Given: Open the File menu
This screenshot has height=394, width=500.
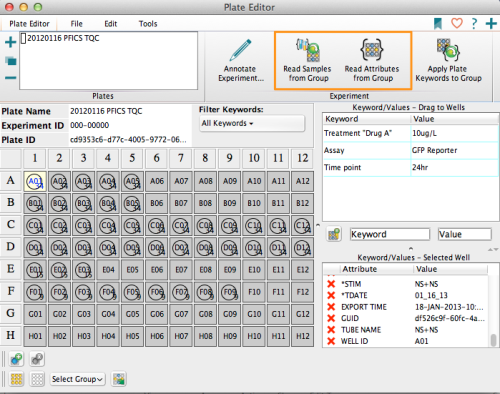Looking at the screenshot, I should [x=76, y=24].
